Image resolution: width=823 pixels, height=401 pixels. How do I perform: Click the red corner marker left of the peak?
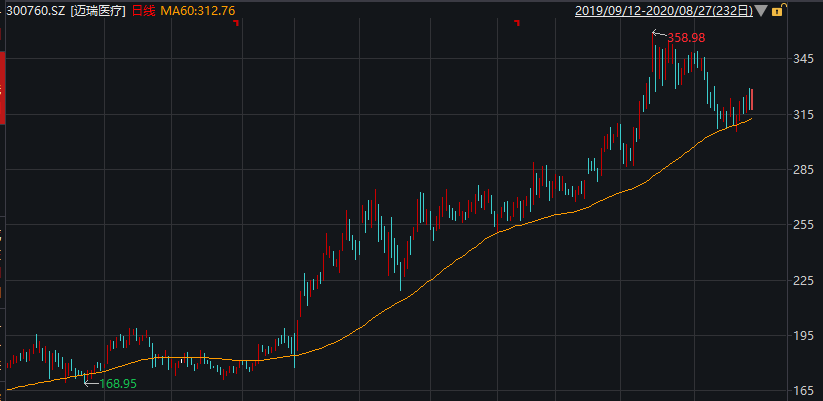(518, 23)
